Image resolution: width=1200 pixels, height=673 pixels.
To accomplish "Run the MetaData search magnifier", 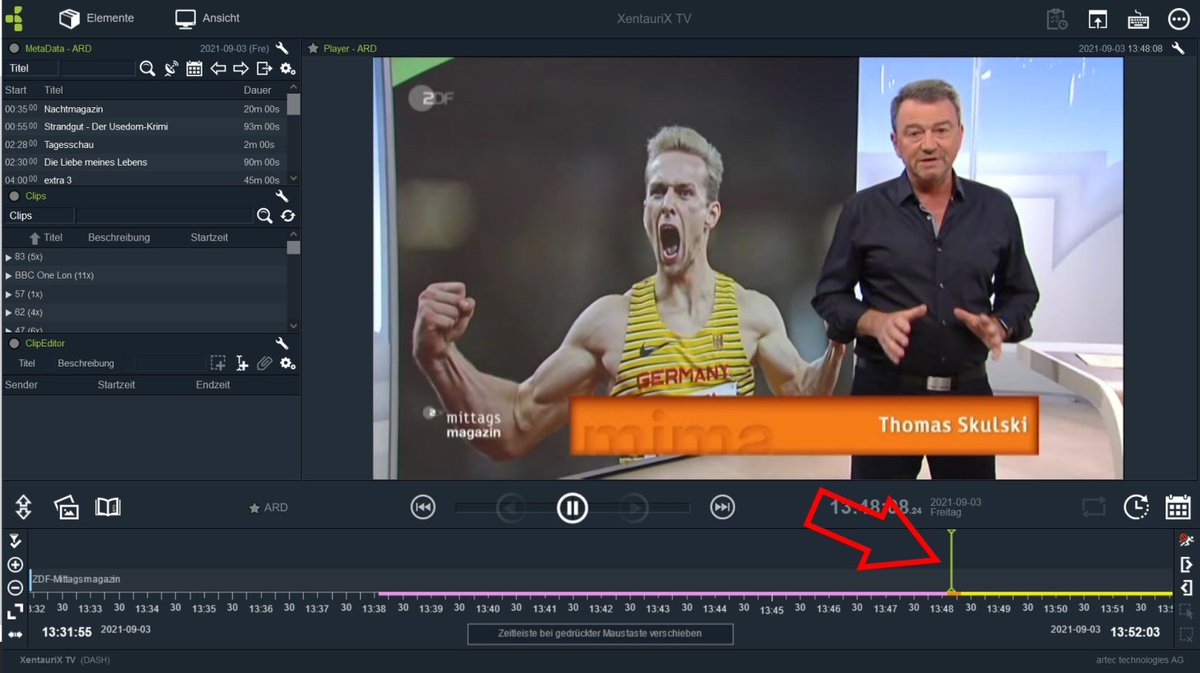I will pos(147,68).
